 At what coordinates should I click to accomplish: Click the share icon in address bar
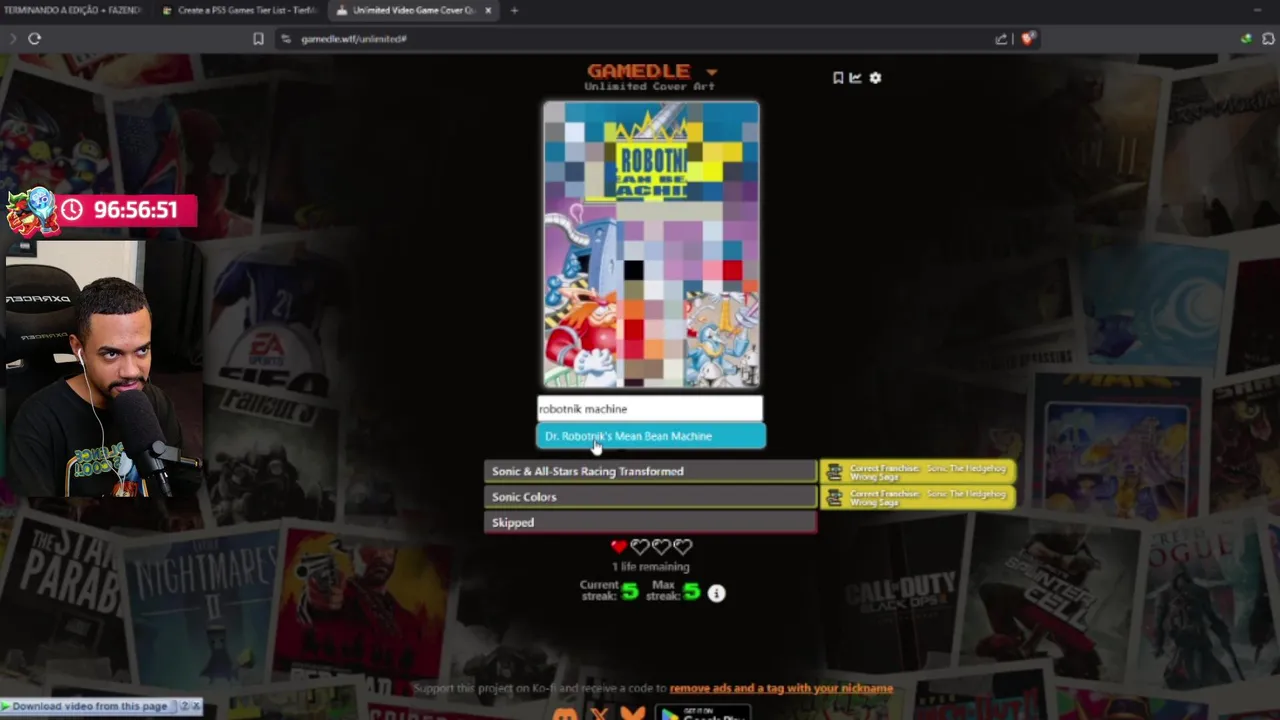1001,38
